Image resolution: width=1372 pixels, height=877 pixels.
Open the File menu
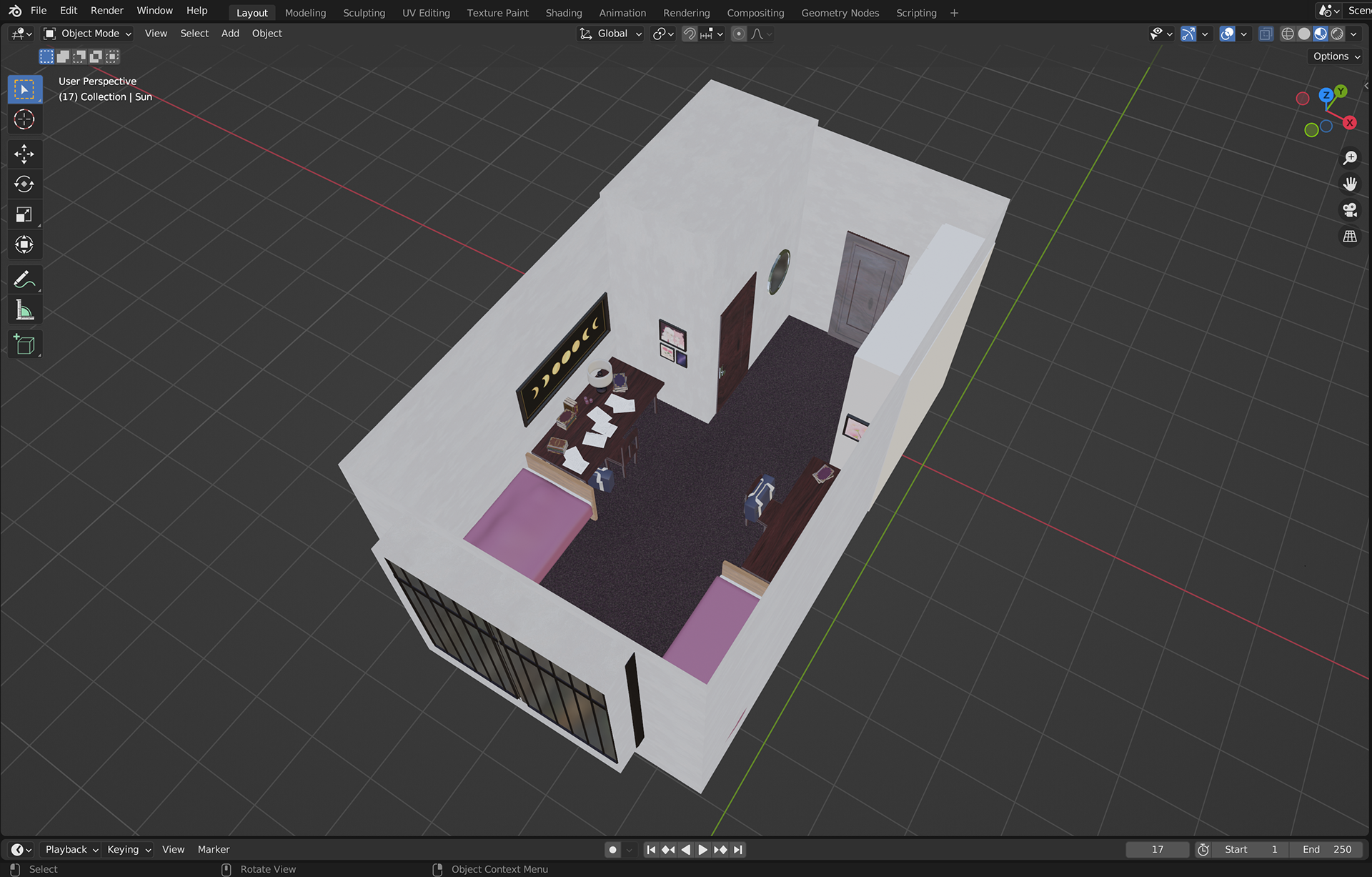(39, 11)
